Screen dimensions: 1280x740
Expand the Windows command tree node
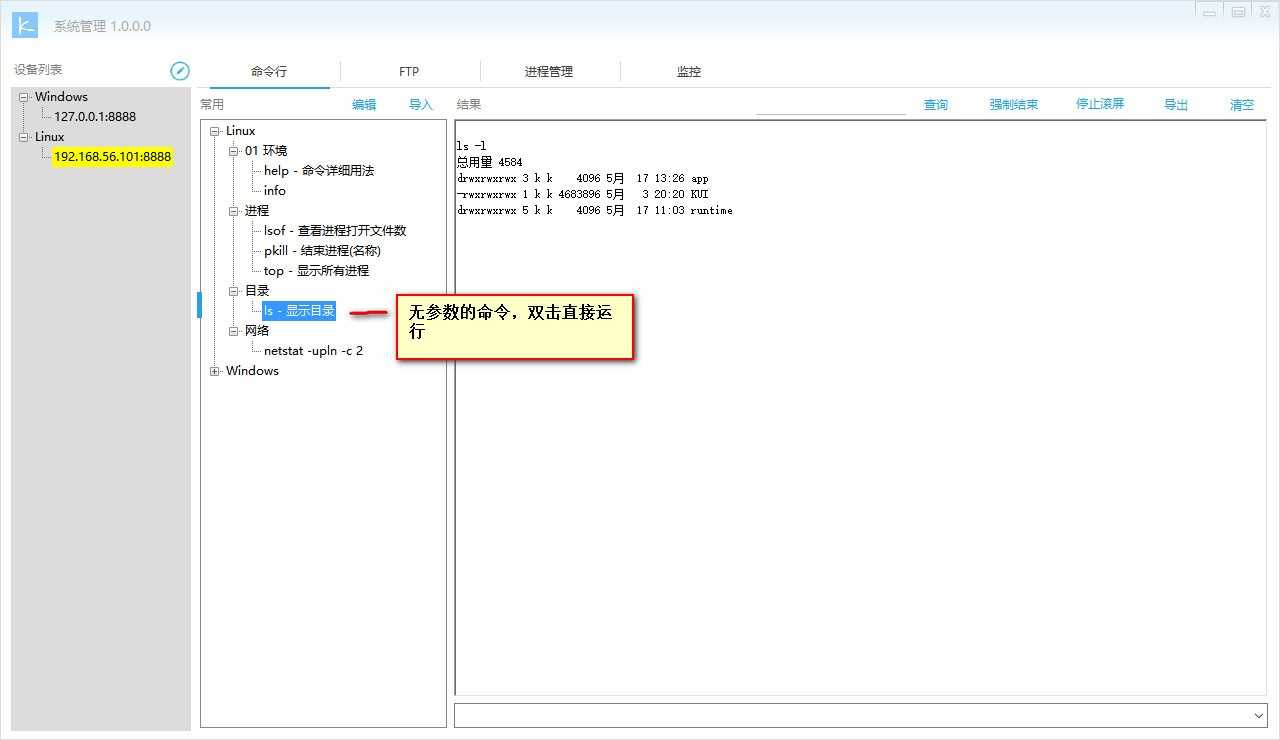click(215, 371)
